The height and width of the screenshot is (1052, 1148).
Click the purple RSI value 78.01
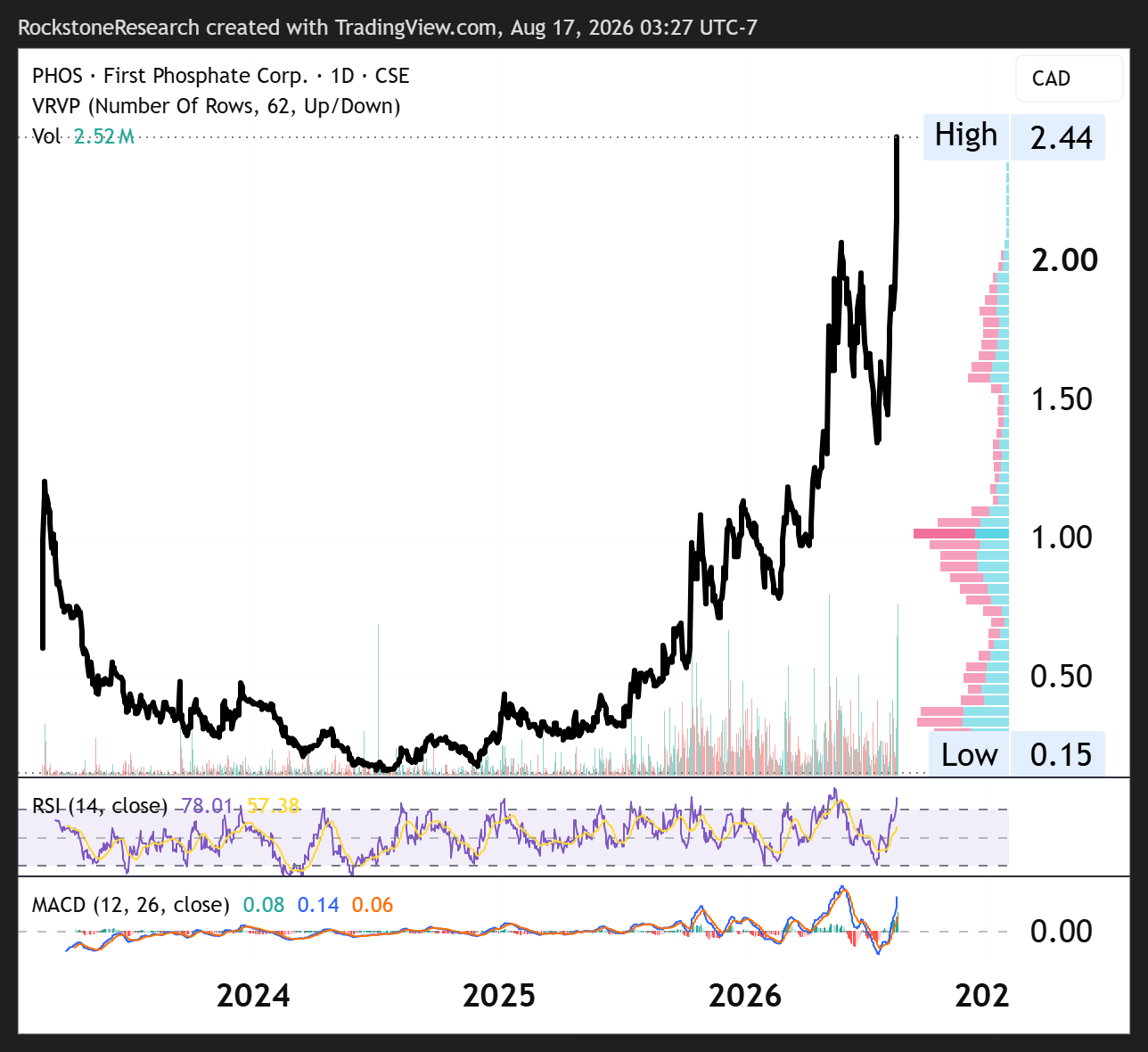207,806
